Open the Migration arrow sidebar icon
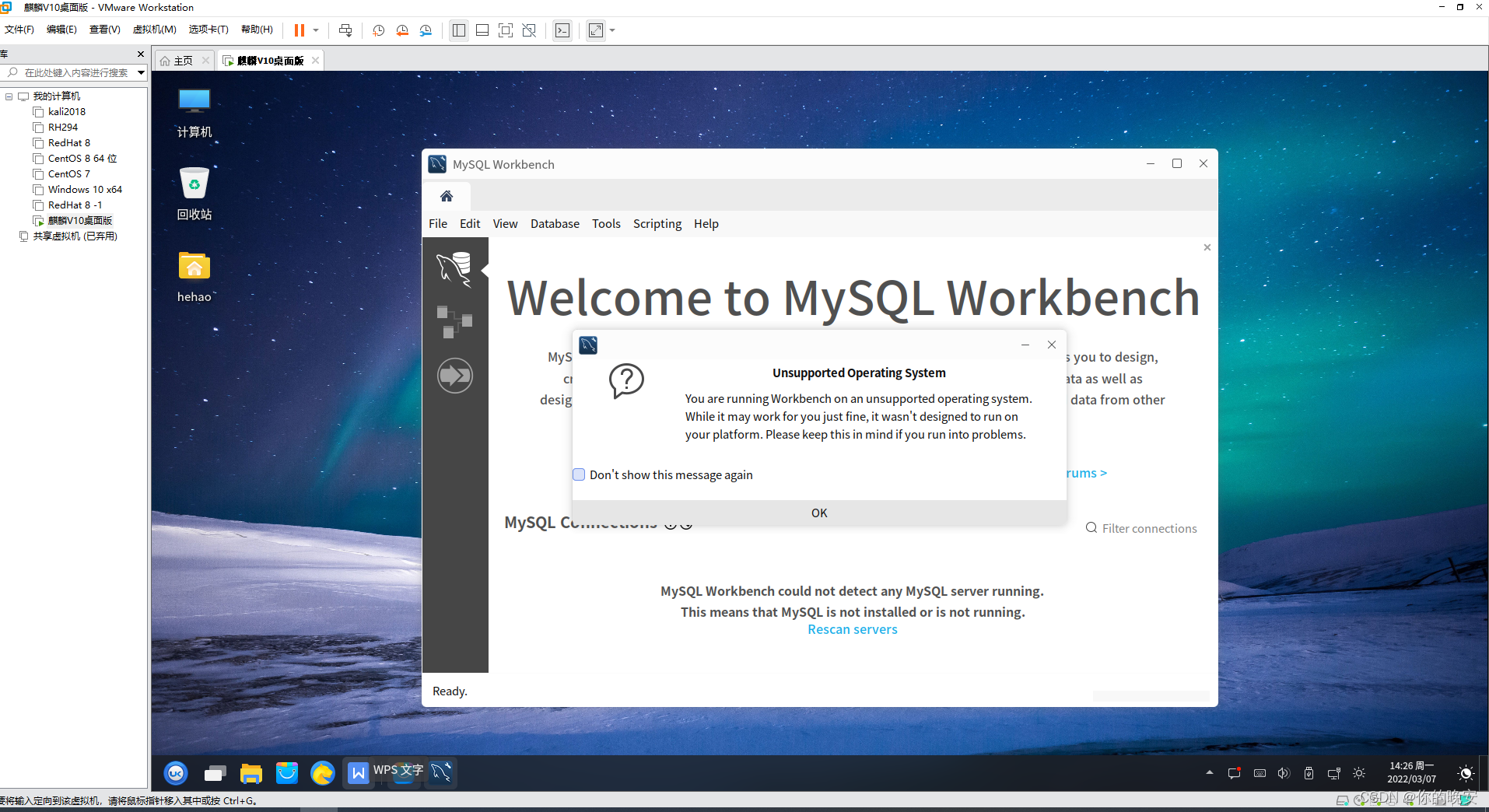This screenshot has width=1489, height=812. coord(455,376)
